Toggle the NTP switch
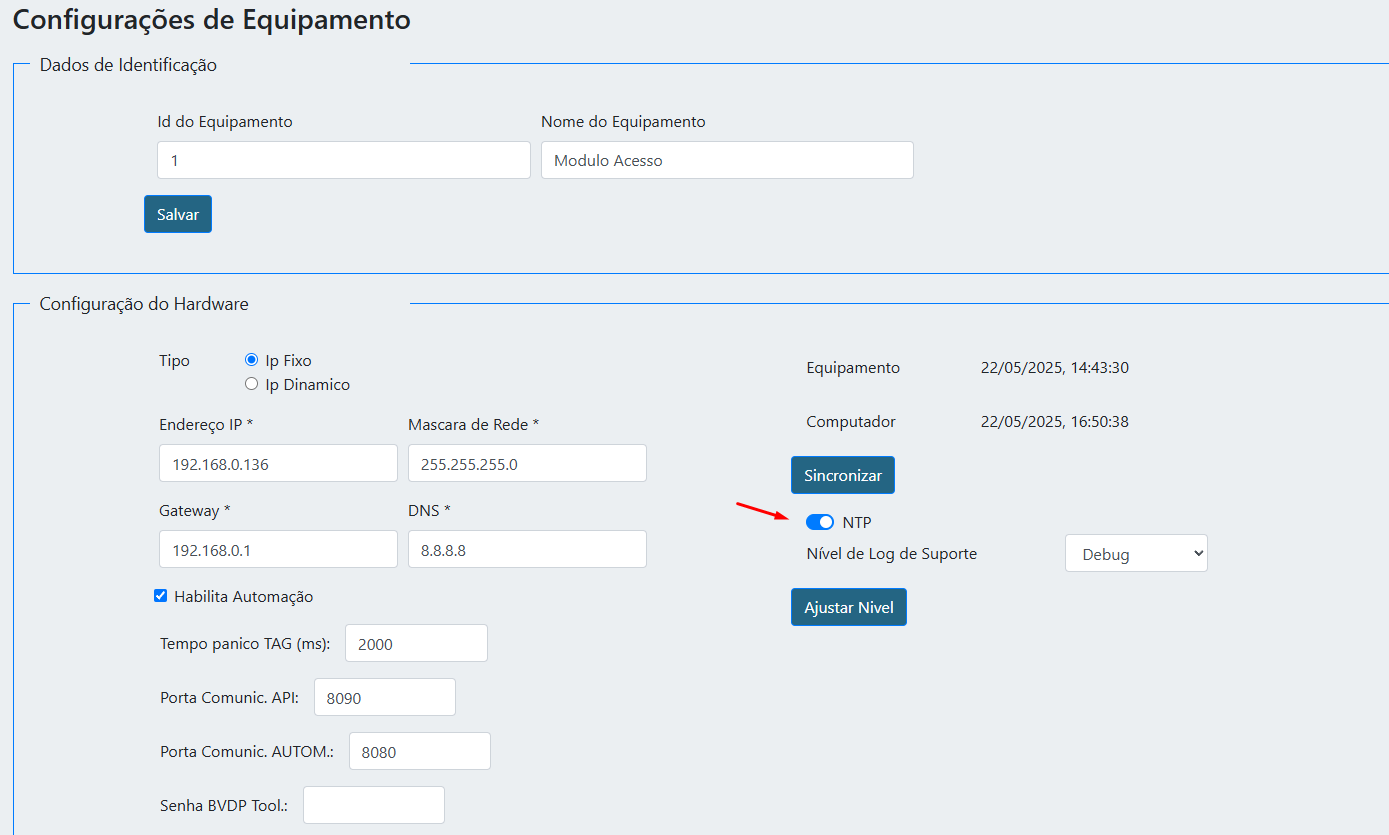The image size is (1389, 835). coord(819,522)
